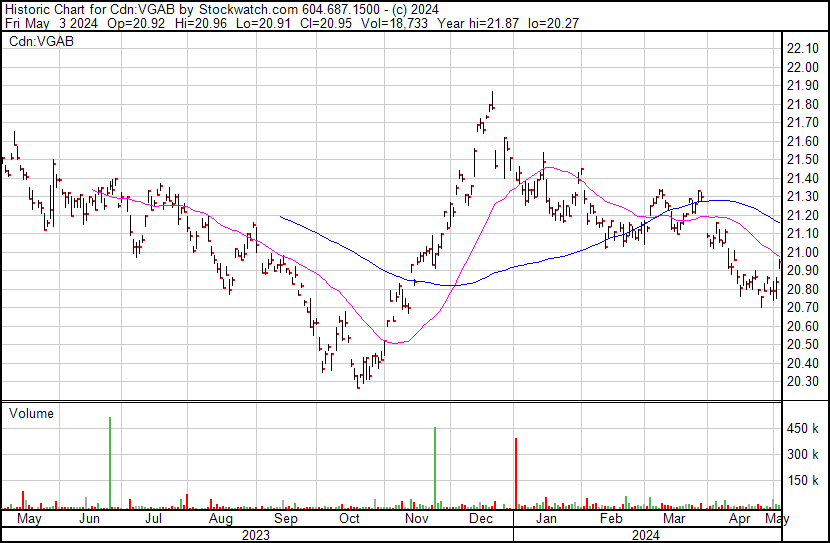Click the 20.30 price axis label
The image size is (830, 543).
tap(802, 382)
